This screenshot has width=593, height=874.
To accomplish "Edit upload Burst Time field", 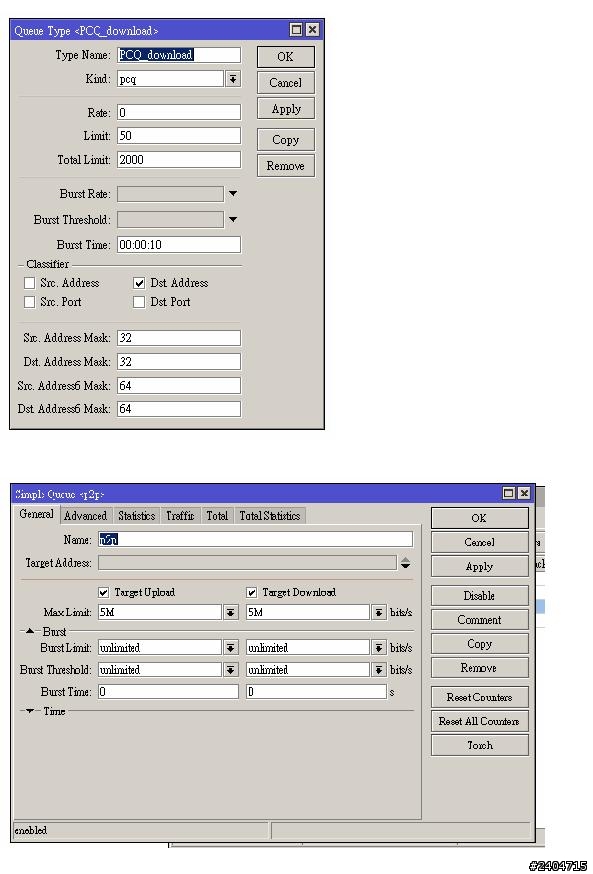I will pyautogui.click(x=168, y=692).
